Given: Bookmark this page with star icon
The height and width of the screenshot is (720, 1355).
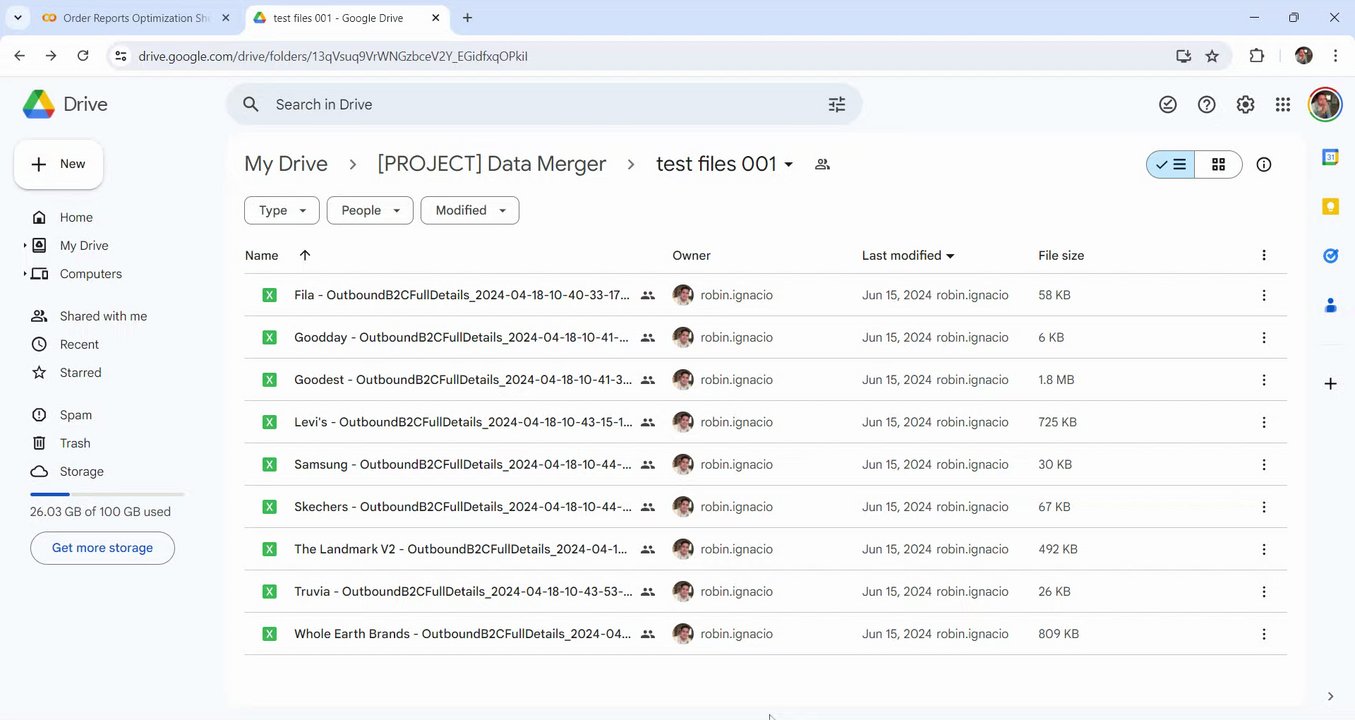Looking at the screenshot, I should [1212, 56].
